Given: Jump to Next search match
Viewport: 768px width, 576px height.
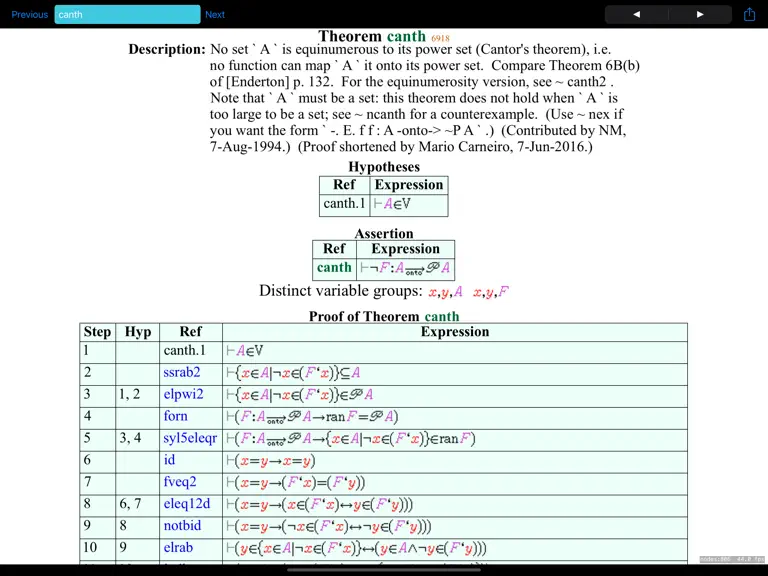Looking at the screenshot, I should coord(215,15).
